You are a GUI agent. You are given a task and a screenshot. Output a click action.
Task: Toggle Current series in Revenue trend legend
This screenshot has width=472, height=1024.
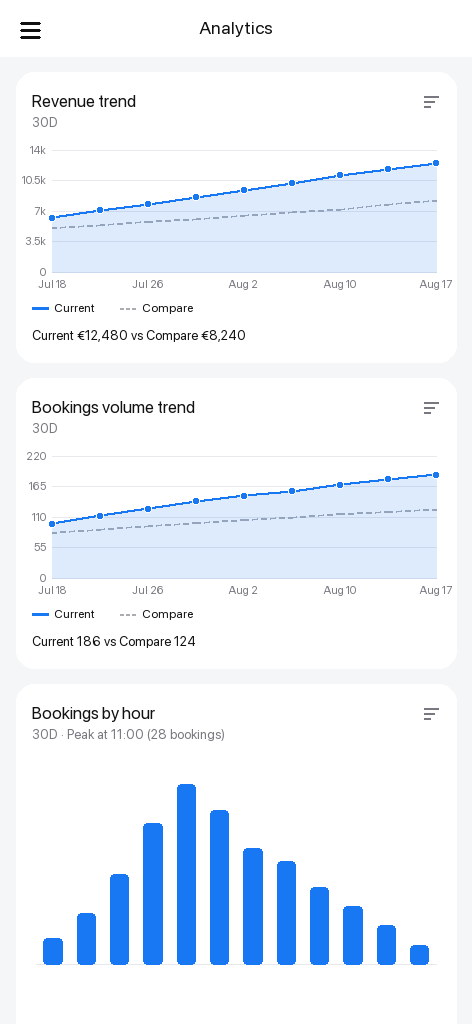coord(63,308)
